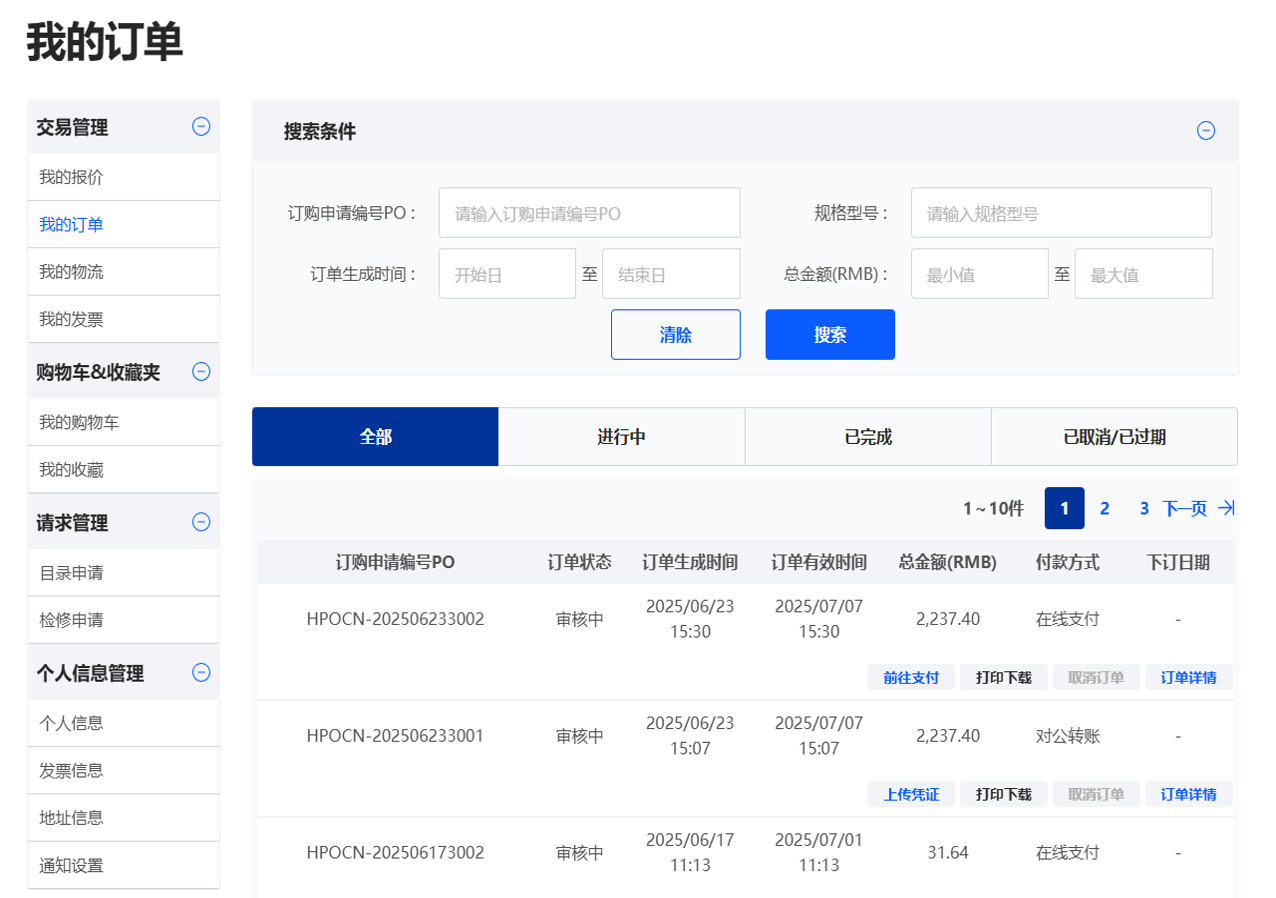The height and width of the screenshot is (898, 1276).
Task: Click 前往支付 for order HPOCN-202506233002
Action: click(910, 678)
